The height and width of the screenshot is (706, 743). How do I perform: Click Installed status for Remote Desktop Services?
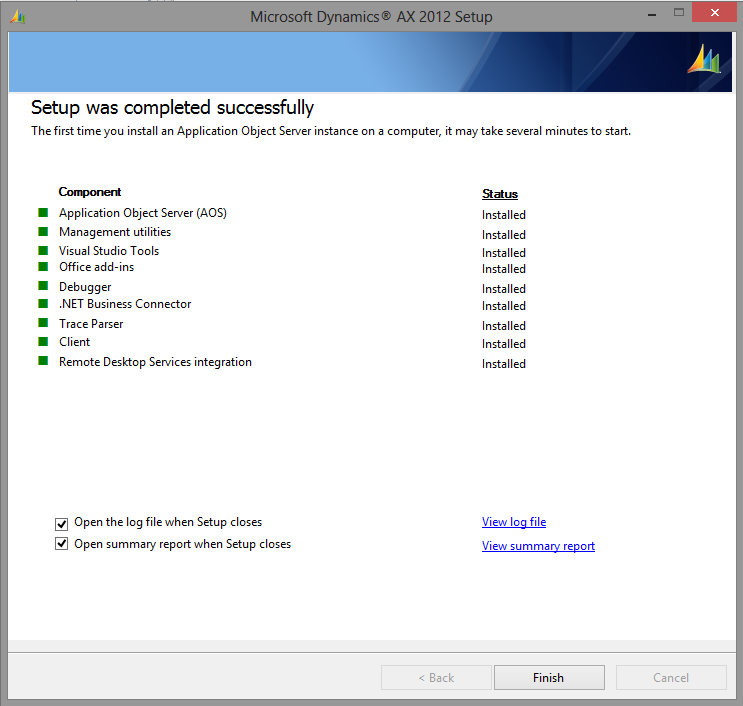click(504, 364)
